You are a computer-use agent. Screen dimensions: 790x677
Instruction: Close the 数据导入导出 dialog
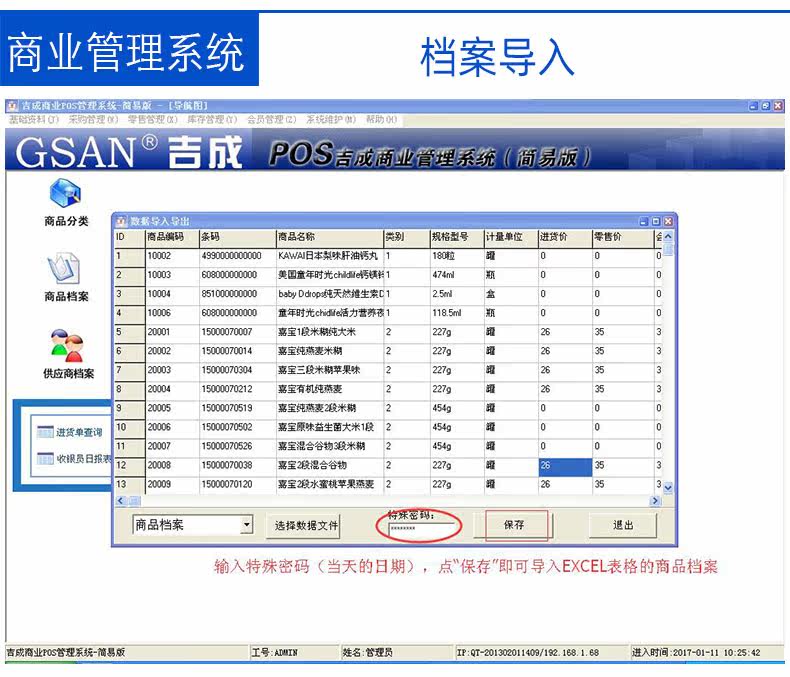(x=668, y=221)
